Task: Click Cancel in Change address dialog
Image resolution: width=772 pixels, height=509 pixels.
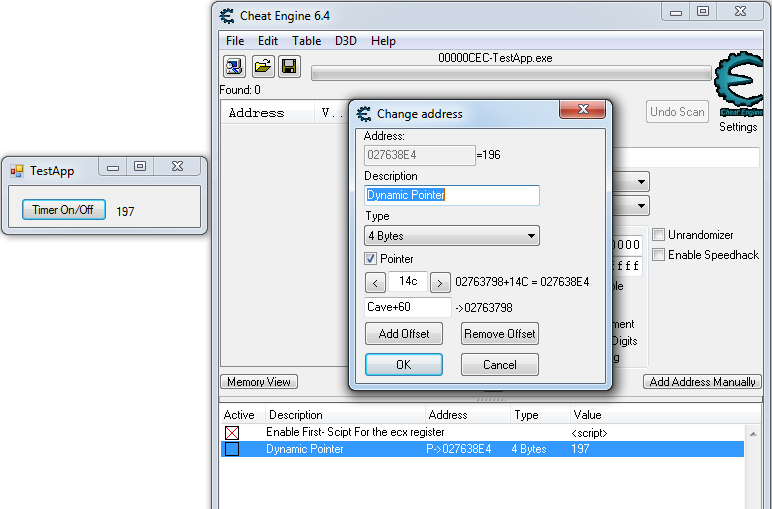Action: (x=500, y=365)
